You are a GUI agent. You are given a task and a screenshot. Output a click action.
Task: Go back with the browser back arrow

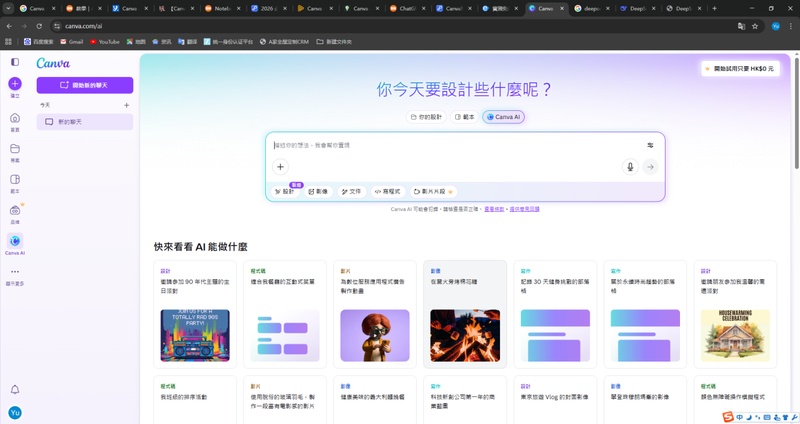pos(9,26)
